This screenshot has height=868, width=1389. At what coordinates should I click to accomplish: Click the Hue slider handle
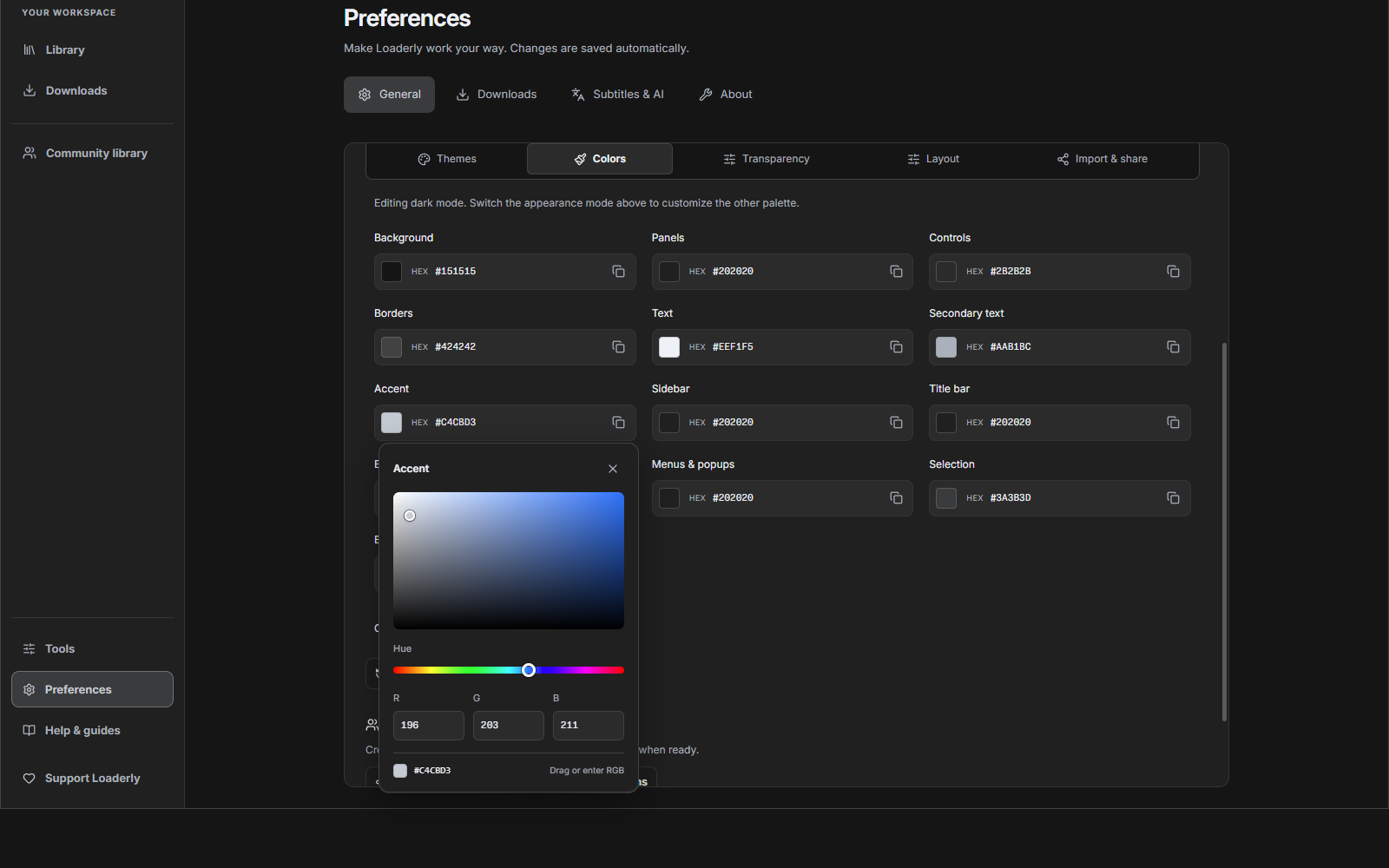529,670
